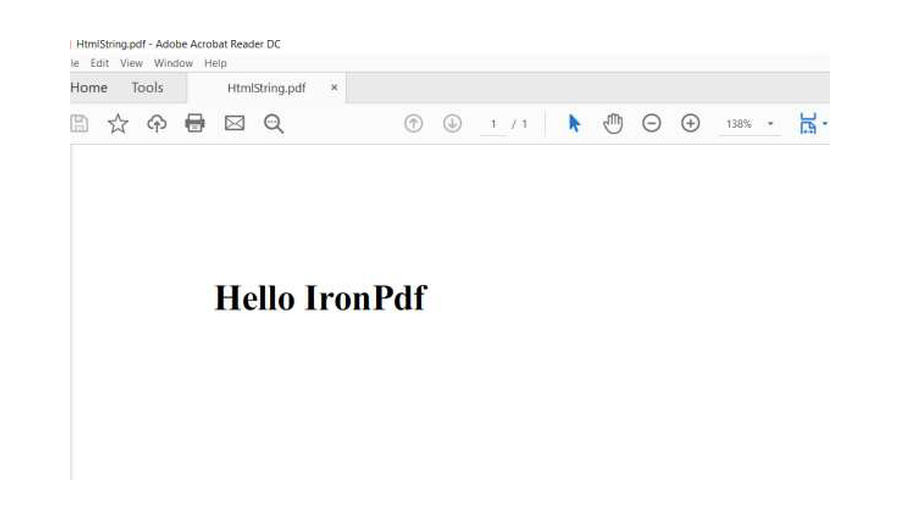The height and width of the screenshot is (520, 900).
Task: Open the View menu
Action: click(131, 63)
